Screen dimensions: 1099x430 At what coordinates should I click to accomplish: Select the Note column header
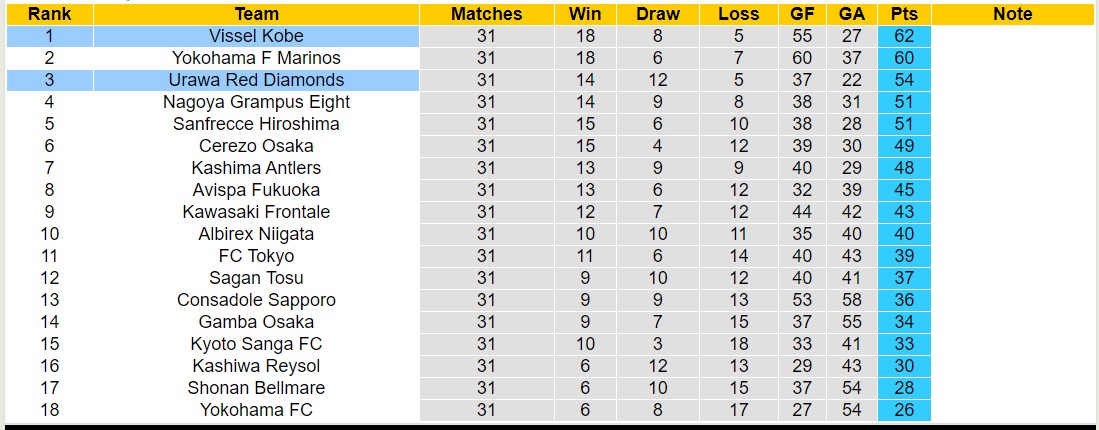click(x=1012, y=14)
